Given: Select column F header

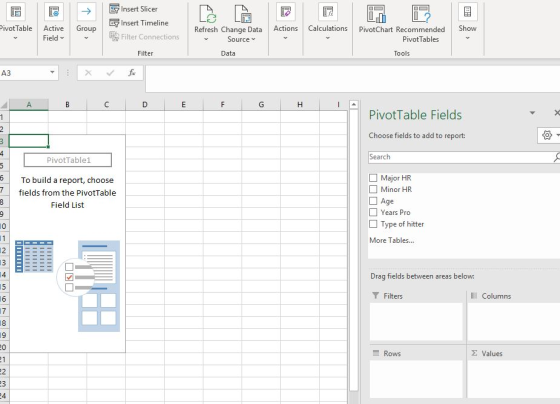Looking at the screenshot, I should 222,105.
